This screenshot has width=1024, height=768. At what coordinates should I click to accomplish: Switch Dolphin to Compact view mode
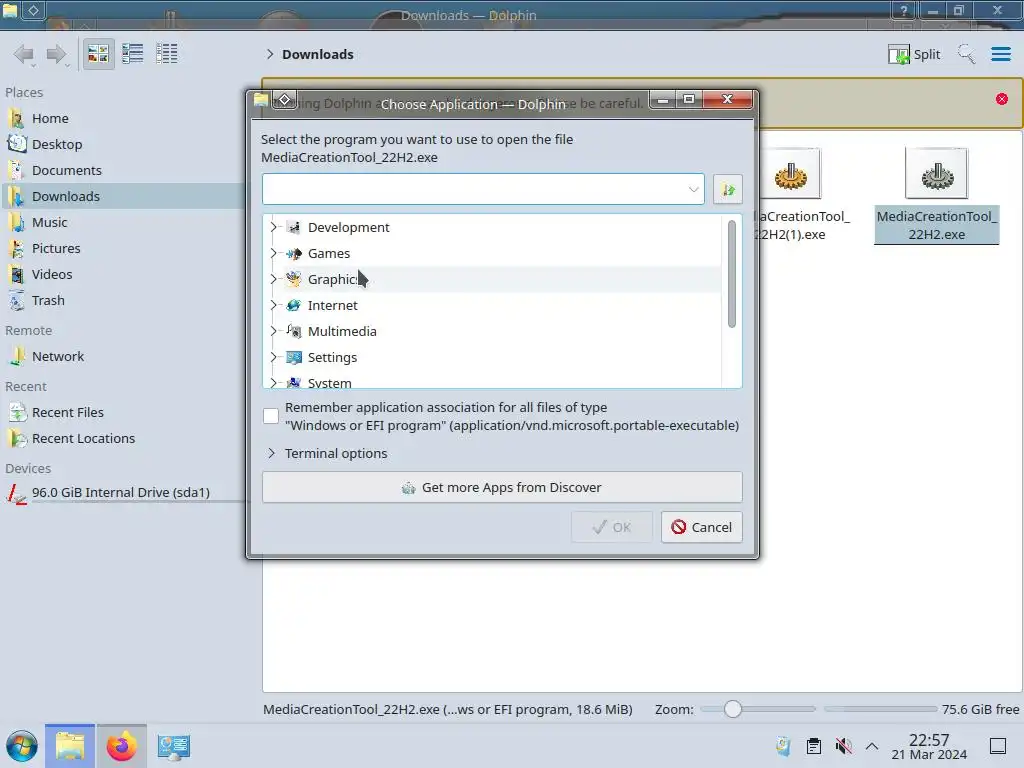[x=133, y=54]
